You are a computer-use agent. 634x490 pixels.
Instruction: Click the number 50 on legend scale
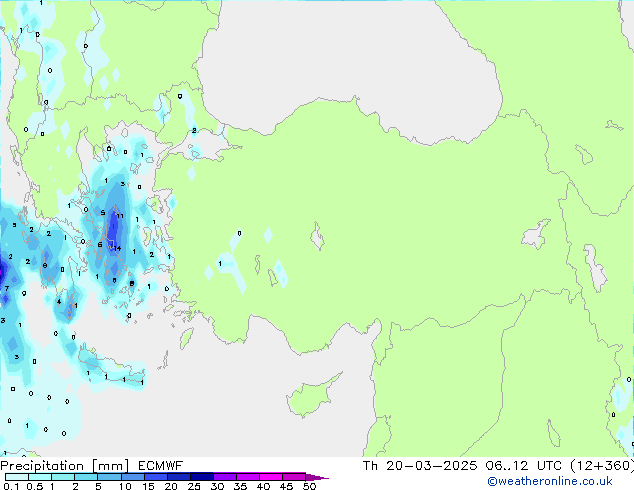coord(309,486)
